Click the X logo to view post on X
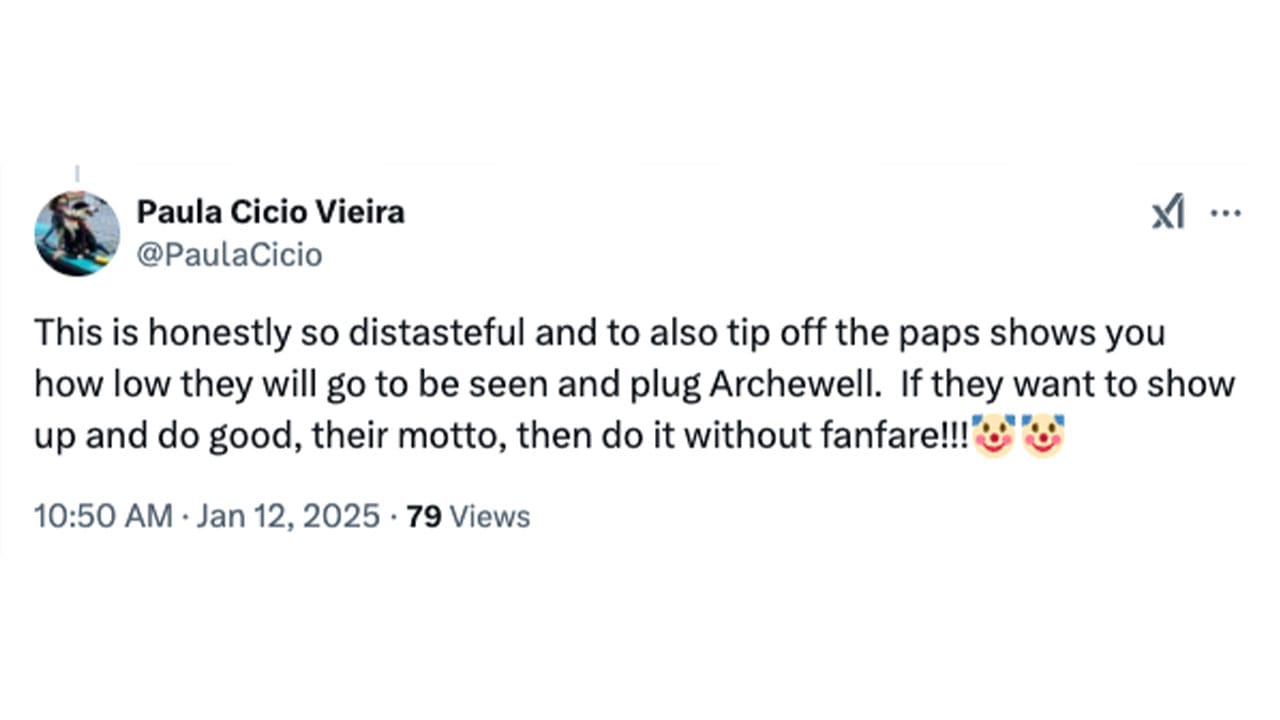Viewport: 1280px width, 720px height. [x=1168, y=212]
